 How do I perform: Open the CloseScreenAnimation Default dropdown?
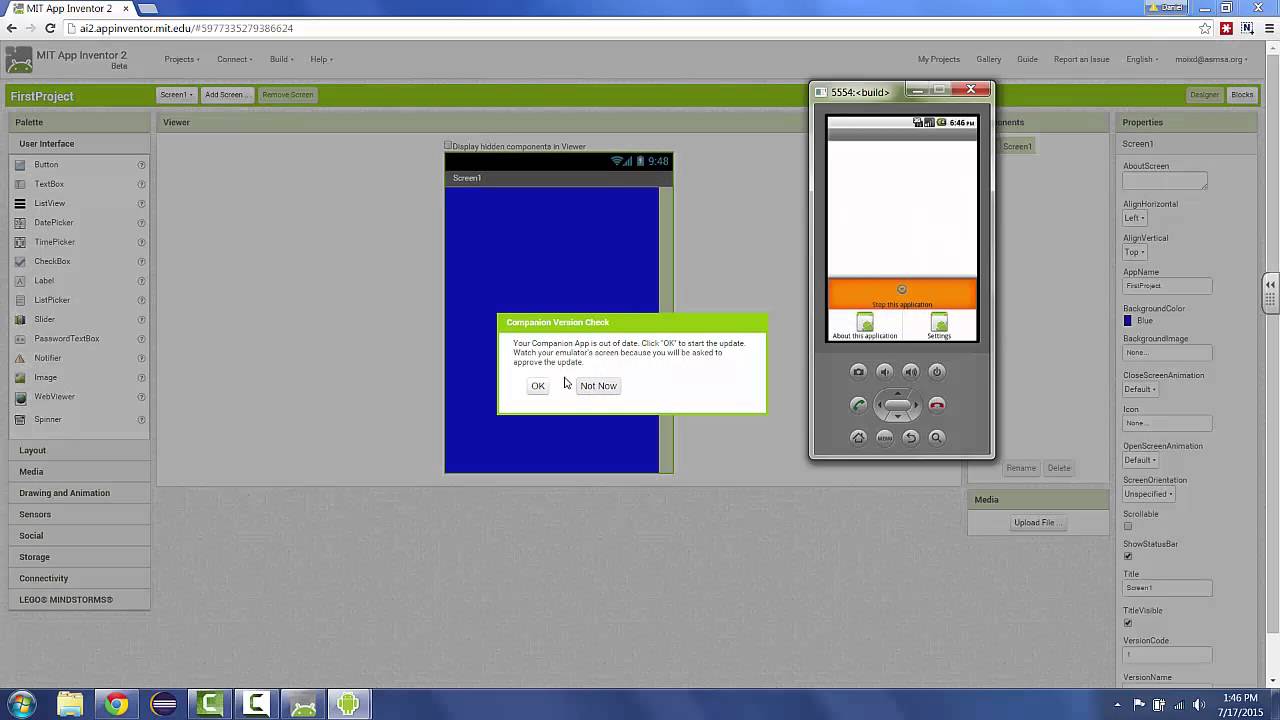(1140, 389)
